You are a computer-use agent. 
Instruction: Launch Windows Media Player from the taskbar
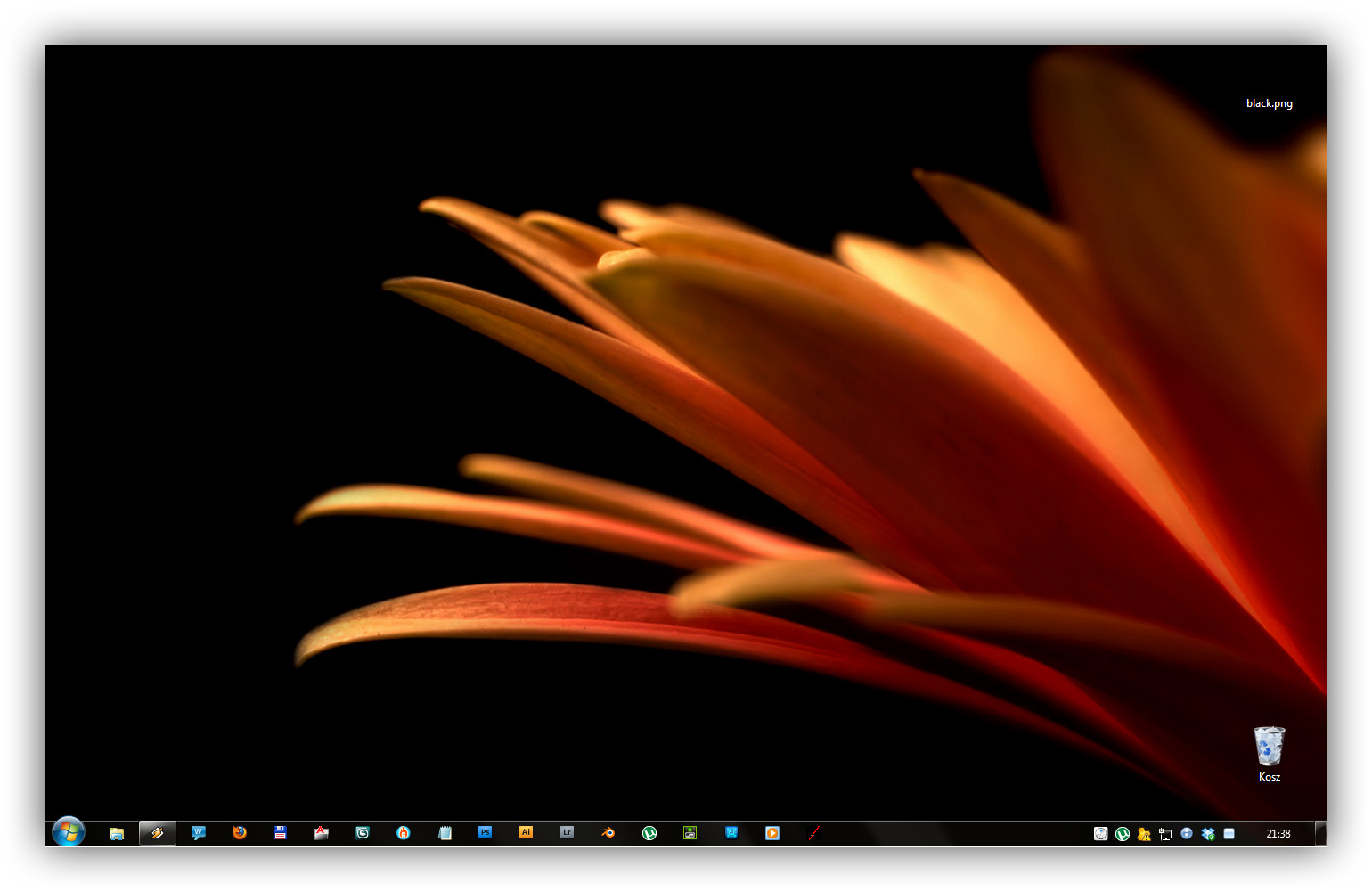(772, 833)
